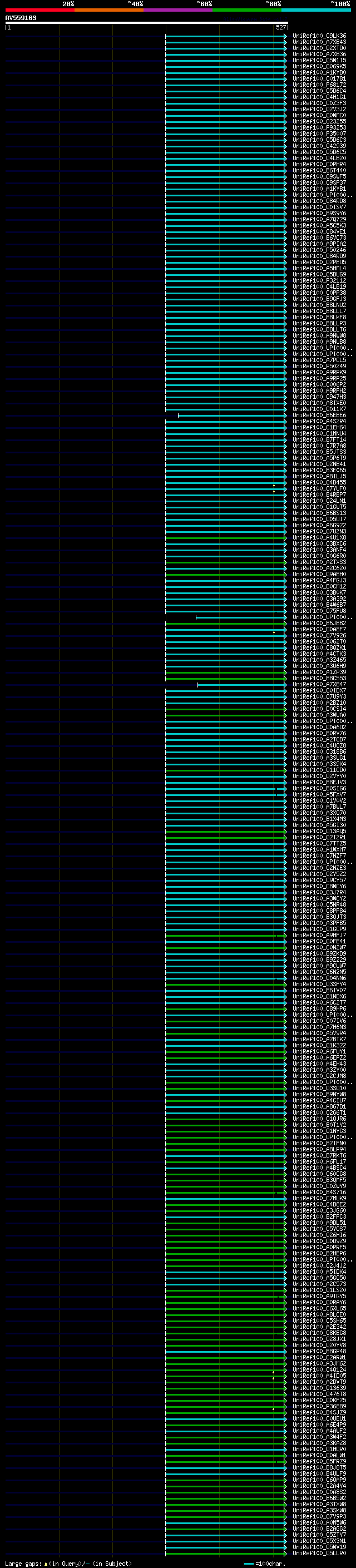Screen dimensions: 356x1568
Task: Select the UniRef100_Q9ABH0 label
Action: (319, 575)
